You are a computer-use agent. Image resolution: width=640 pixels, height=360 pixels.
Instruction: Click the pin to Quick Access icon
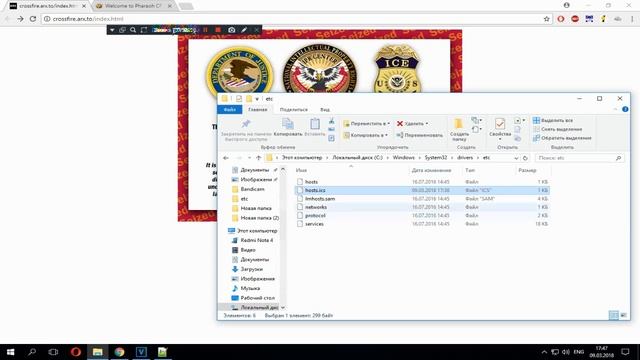[x=246, y=124]
